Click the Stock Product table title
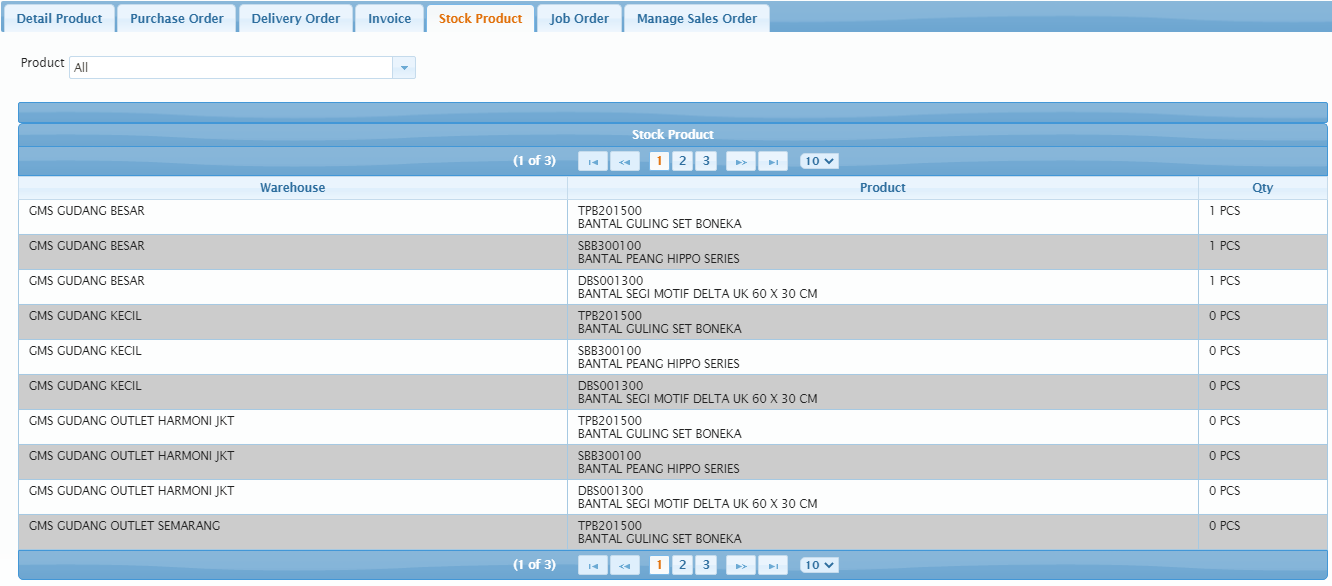Screen dimensions: 1332x586 [673, 134]
